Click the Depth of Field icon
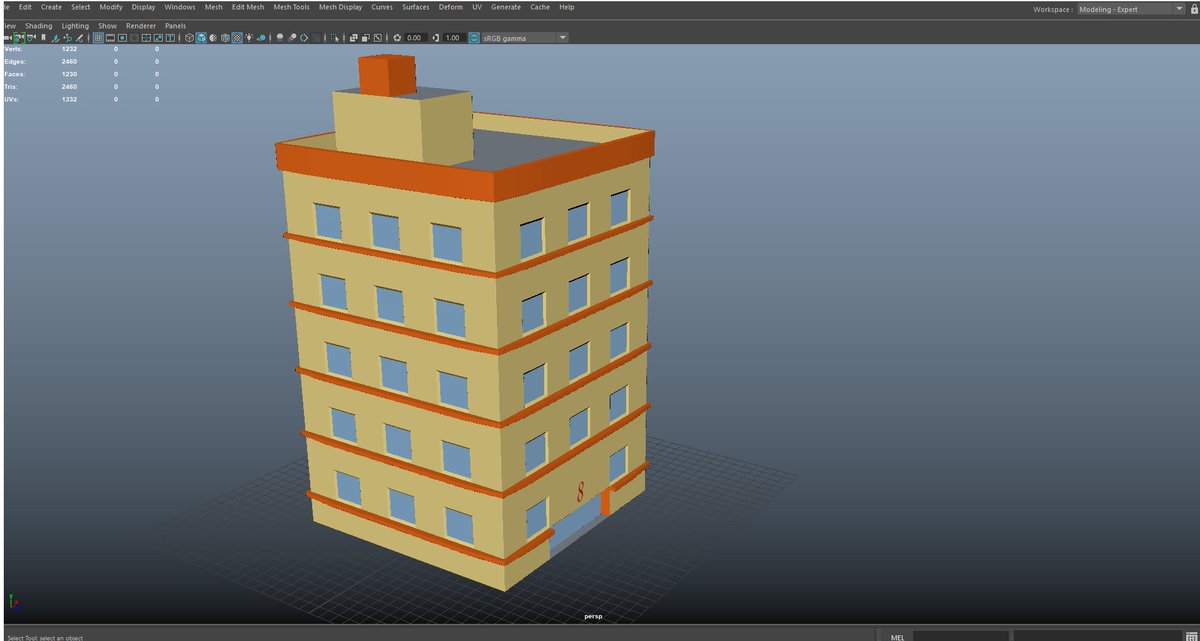 coord(316,38)
